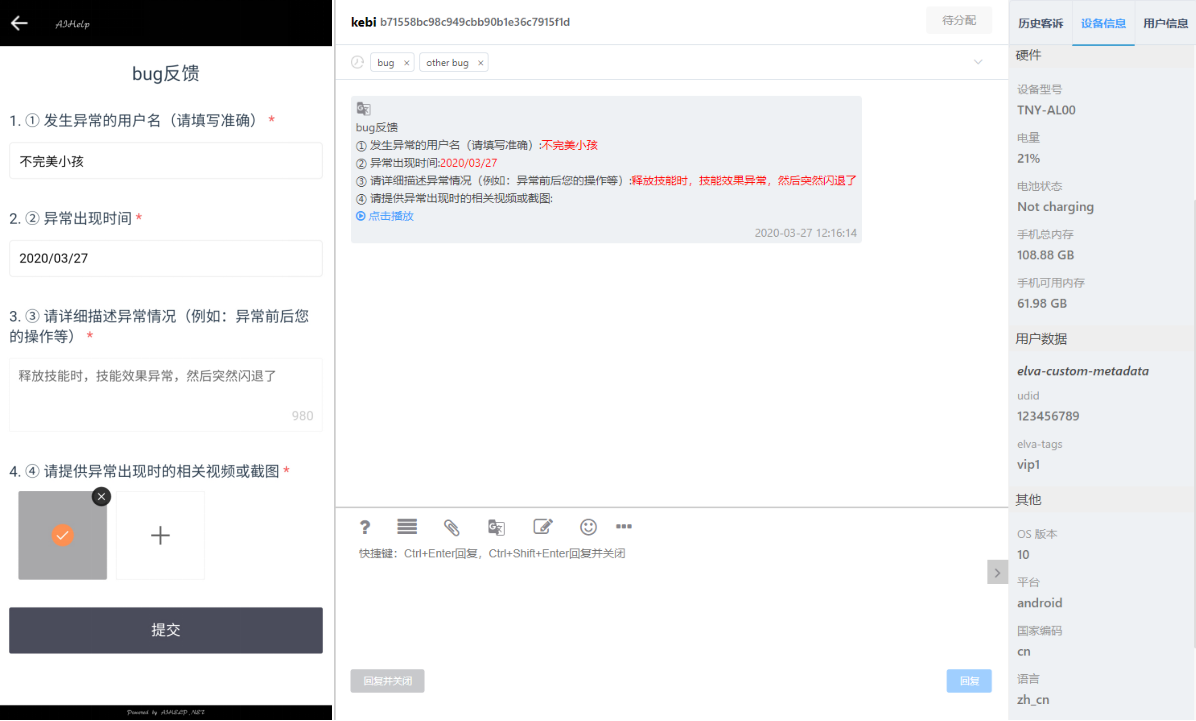
Task: Open the emoji smiley picker
Action: [x=588, y=526]
